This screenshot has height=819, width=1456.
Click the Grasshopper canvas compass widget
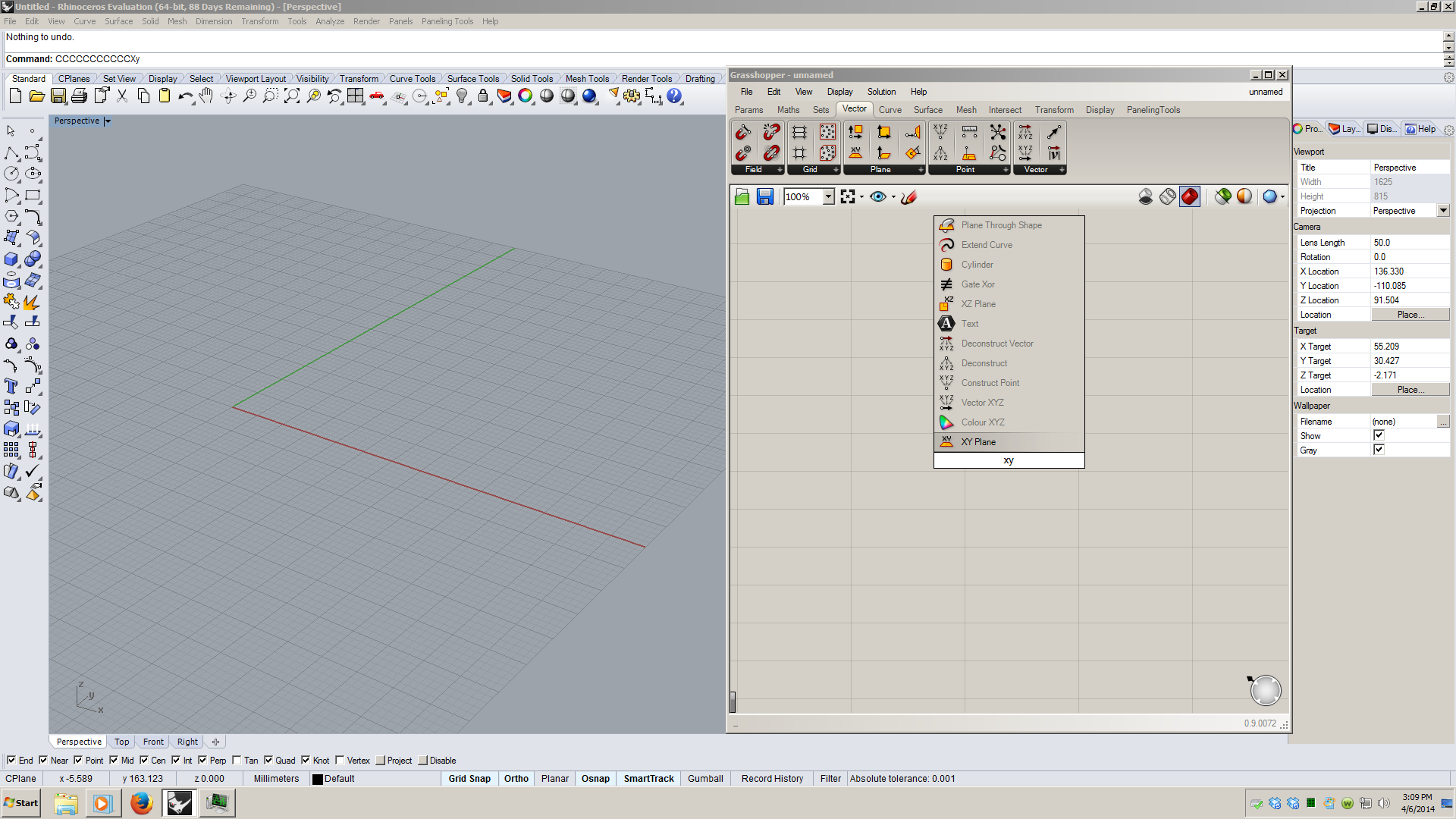[x=1265, y=690]
